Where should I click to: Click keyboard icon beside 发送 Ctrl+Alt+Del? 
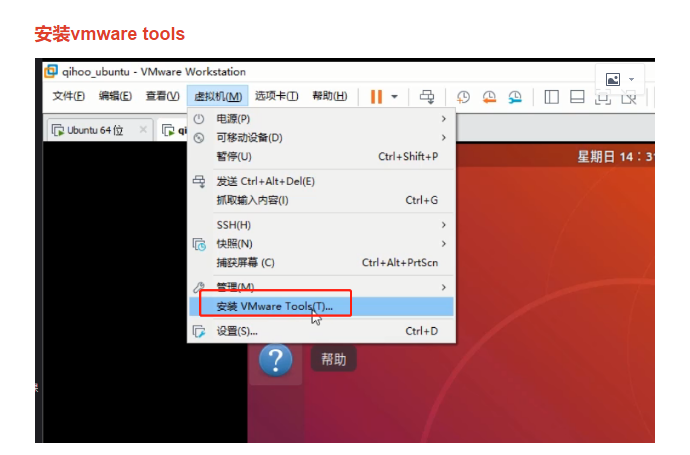click(199, 181)
